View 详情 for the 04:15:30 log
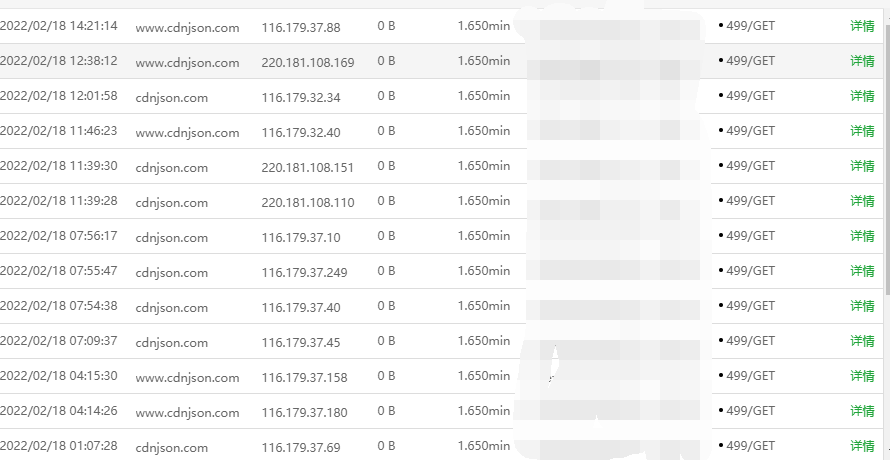 (x=862, y=377)
